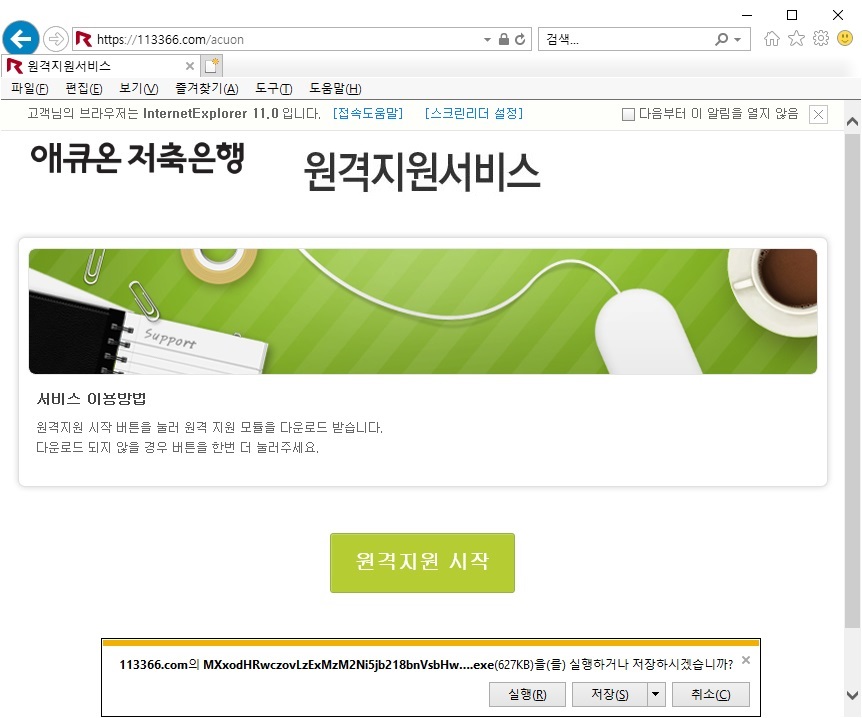Maximize the browser window
The image size is (862, 718).
click(x=792, y=15)
